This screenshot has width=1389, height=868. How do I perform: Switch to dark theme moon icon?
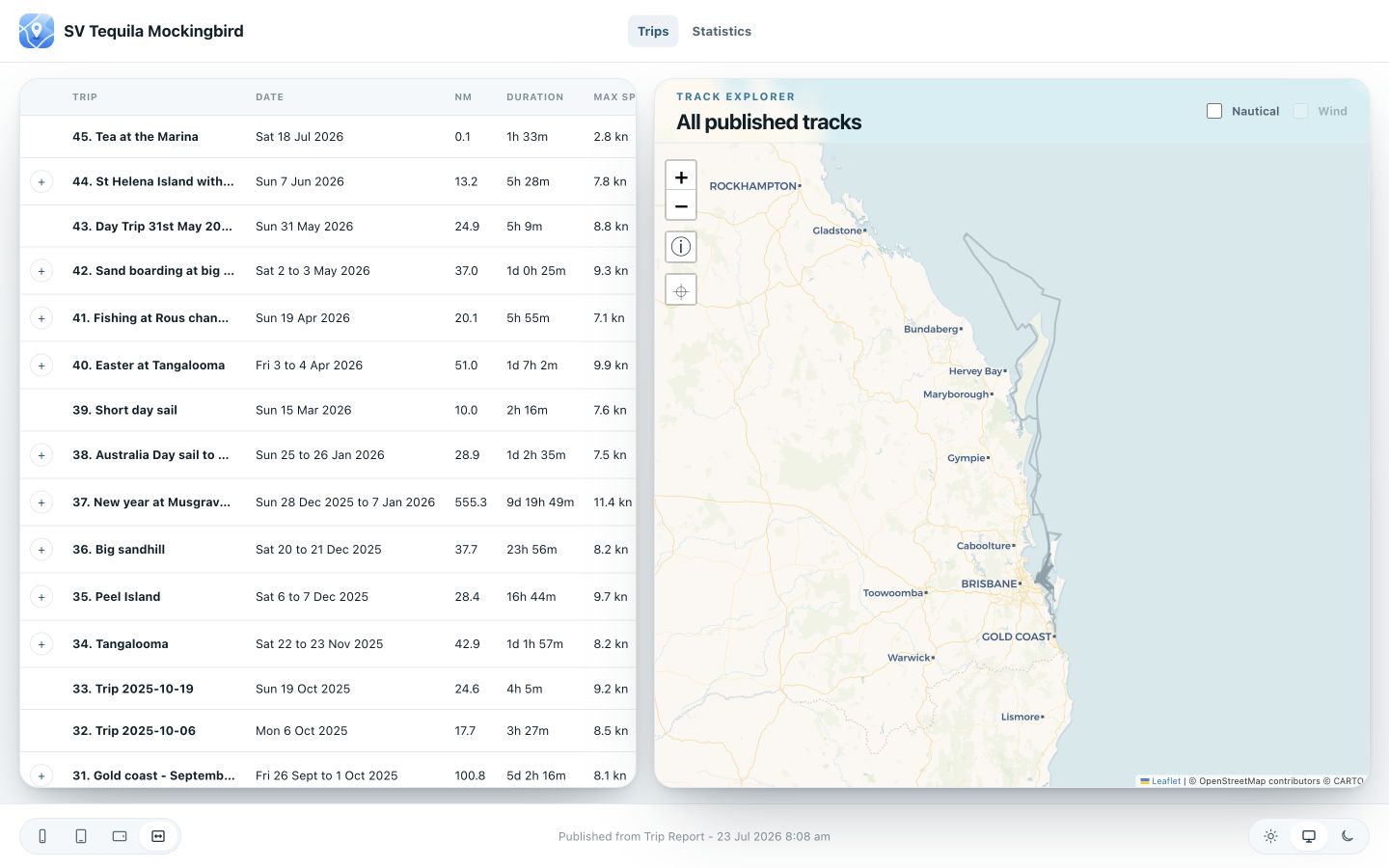coord(1348,836)
